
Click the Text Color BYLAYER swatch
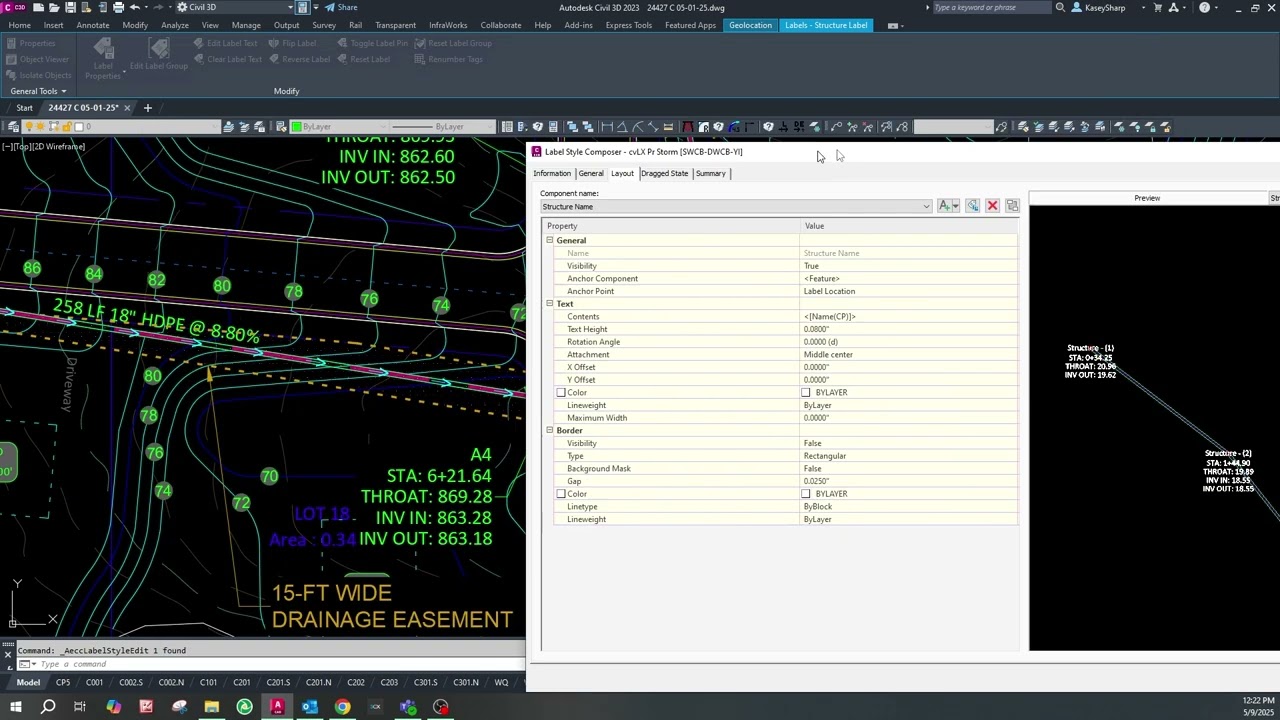806,393
